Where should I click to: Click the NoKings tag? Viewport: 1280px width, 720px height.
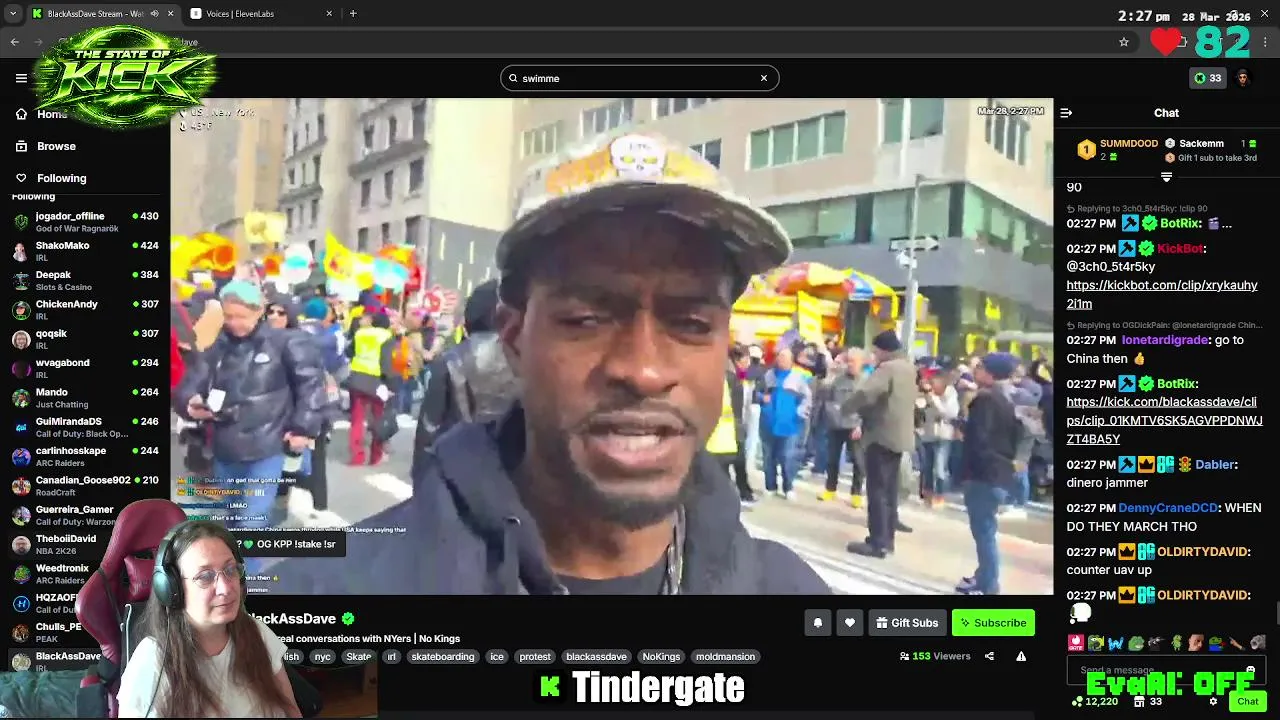click(661, 657)
